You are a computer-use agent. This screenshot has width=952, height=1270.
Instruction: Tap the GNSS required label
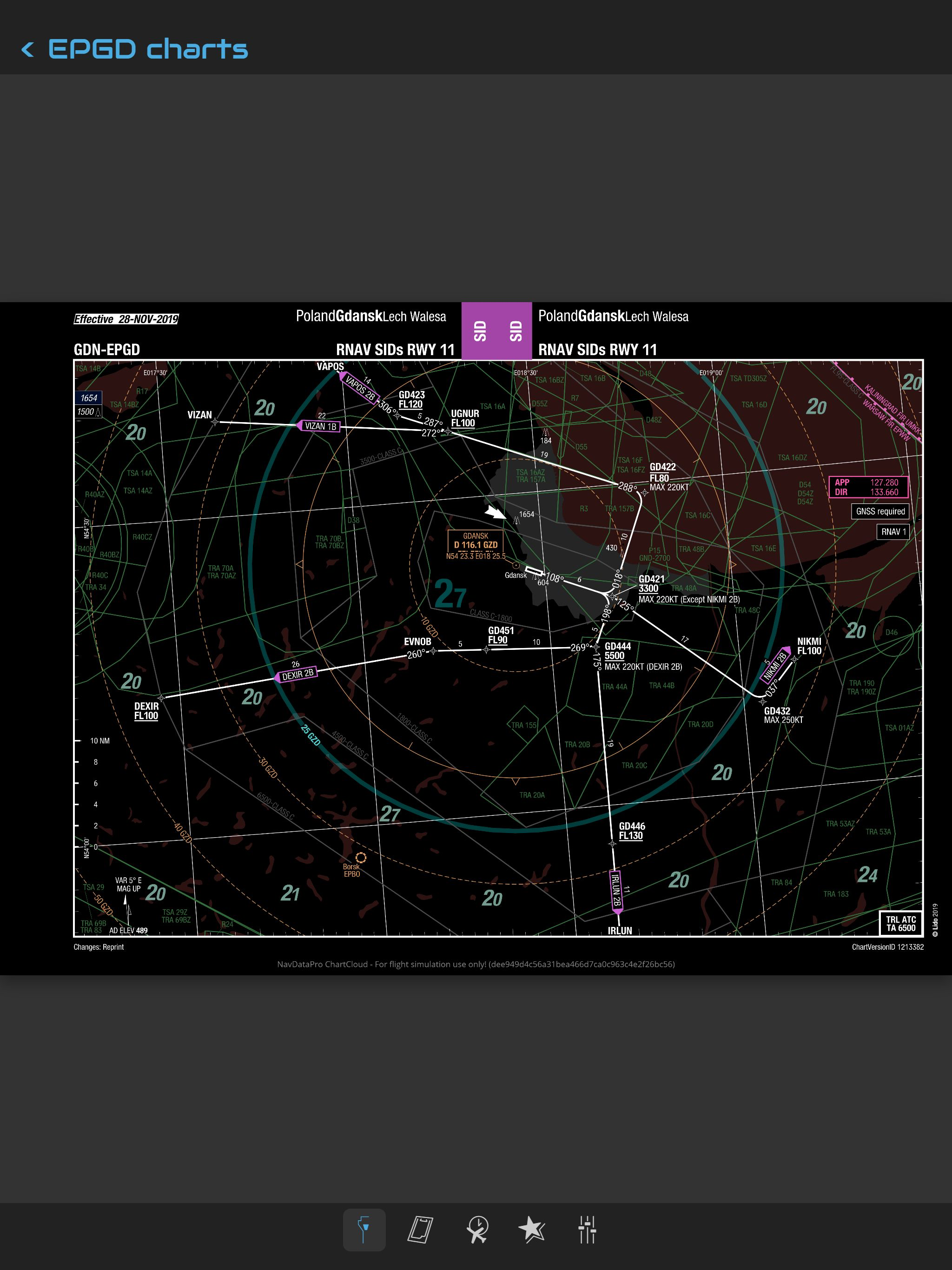point(879,511)
